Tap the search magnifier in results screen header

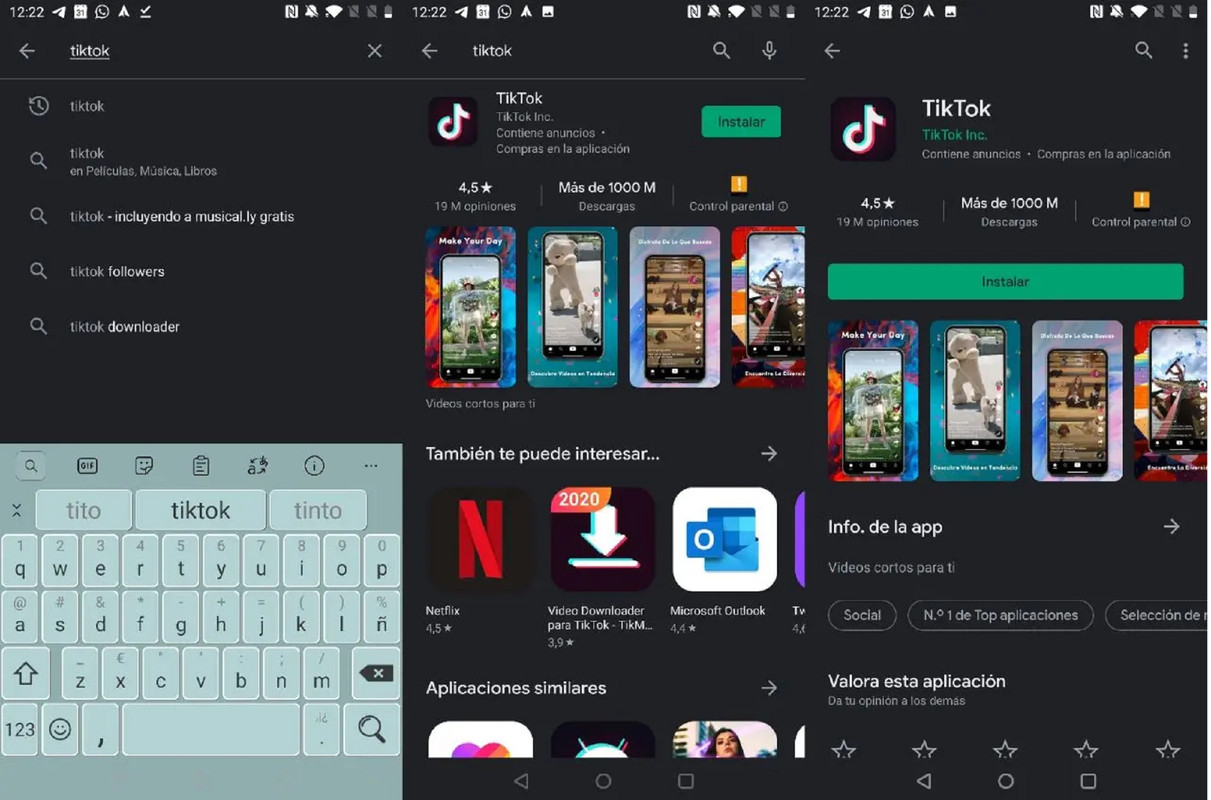pyautogui.click(x=721, y=51)
